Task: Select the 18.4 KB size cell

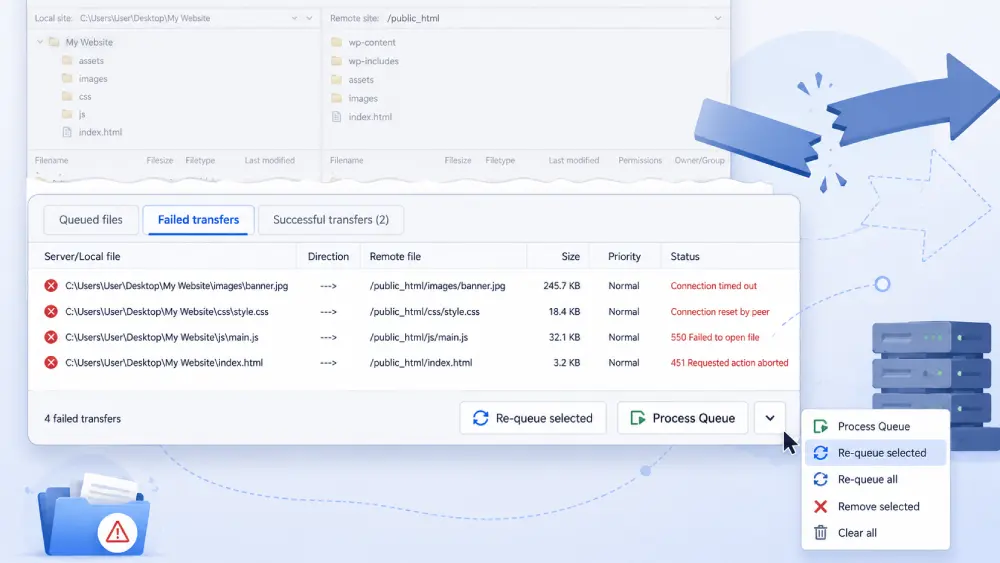Action: (564, 312)
